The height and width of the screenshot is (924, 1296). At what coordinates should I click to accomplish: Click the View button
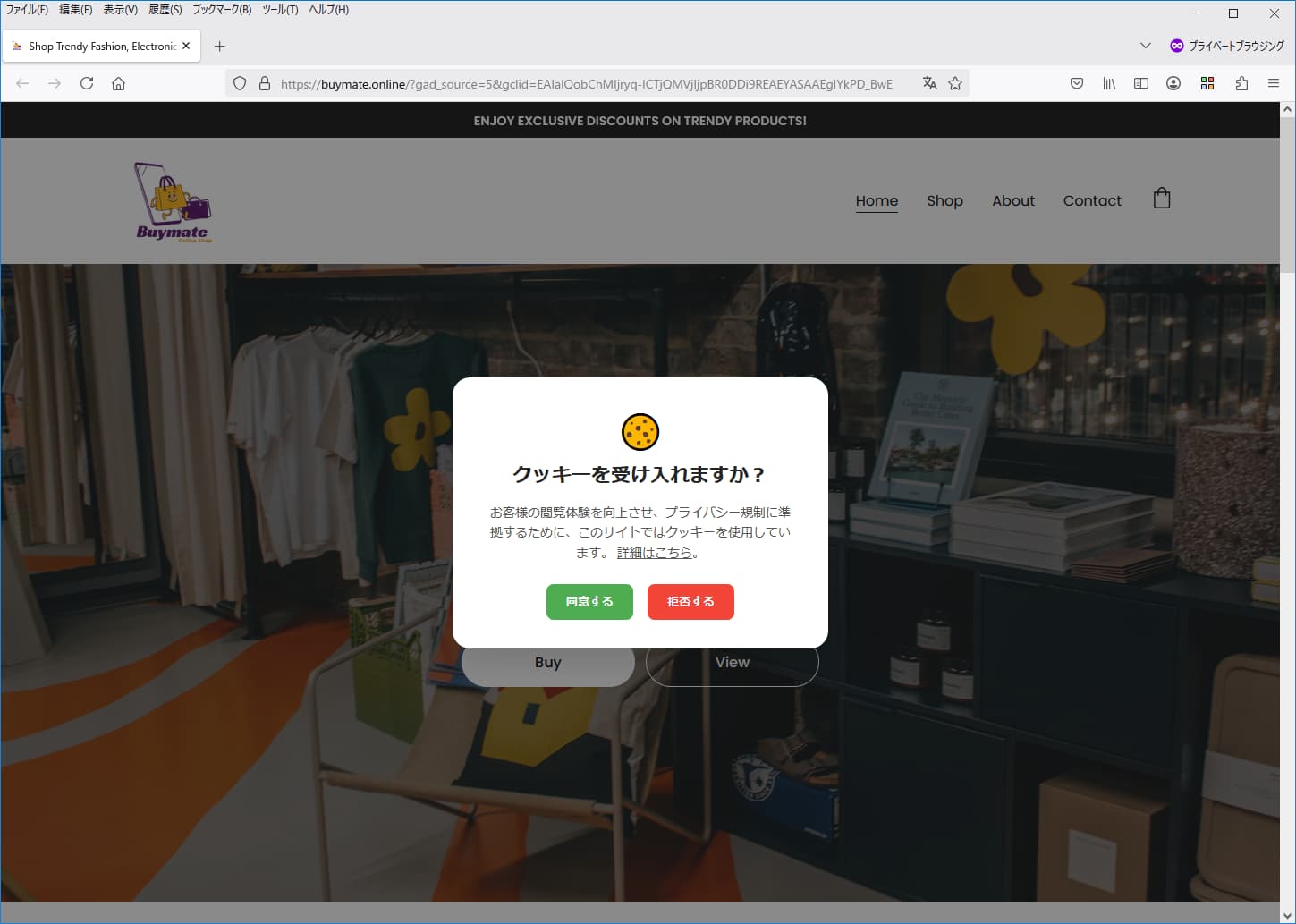733,663
